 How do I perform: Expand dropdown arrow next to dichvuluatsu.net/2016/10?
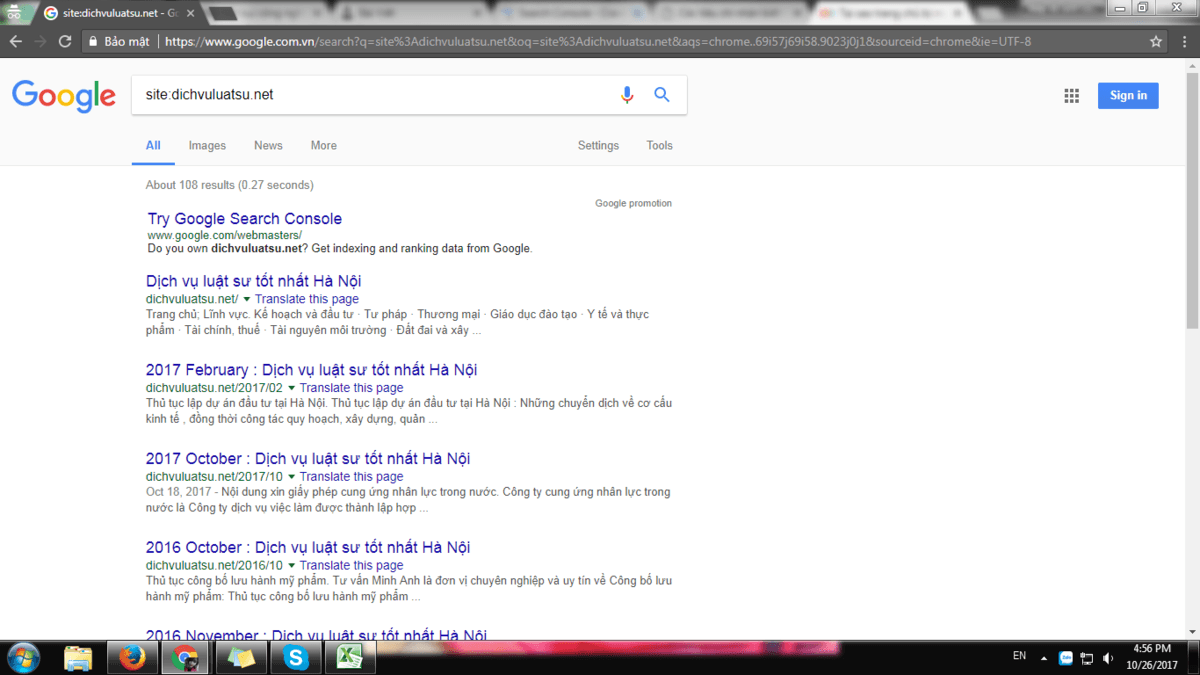click(x=292, y=566)
